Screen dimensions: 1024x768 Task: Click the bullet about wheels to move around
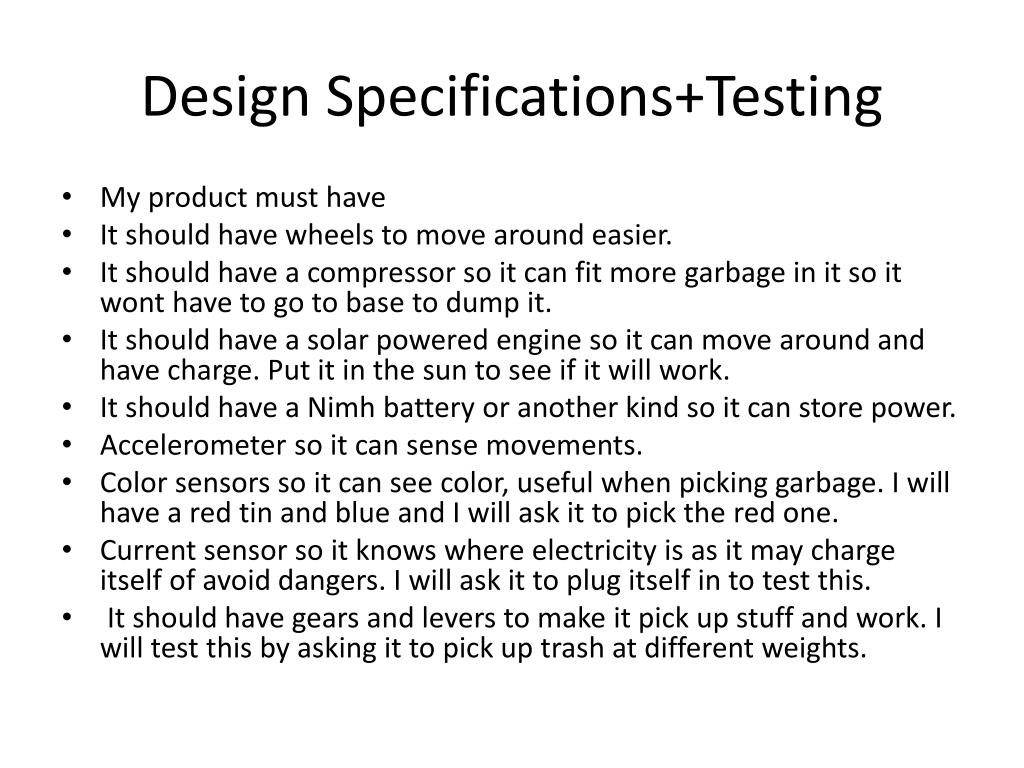coord(386,235)
